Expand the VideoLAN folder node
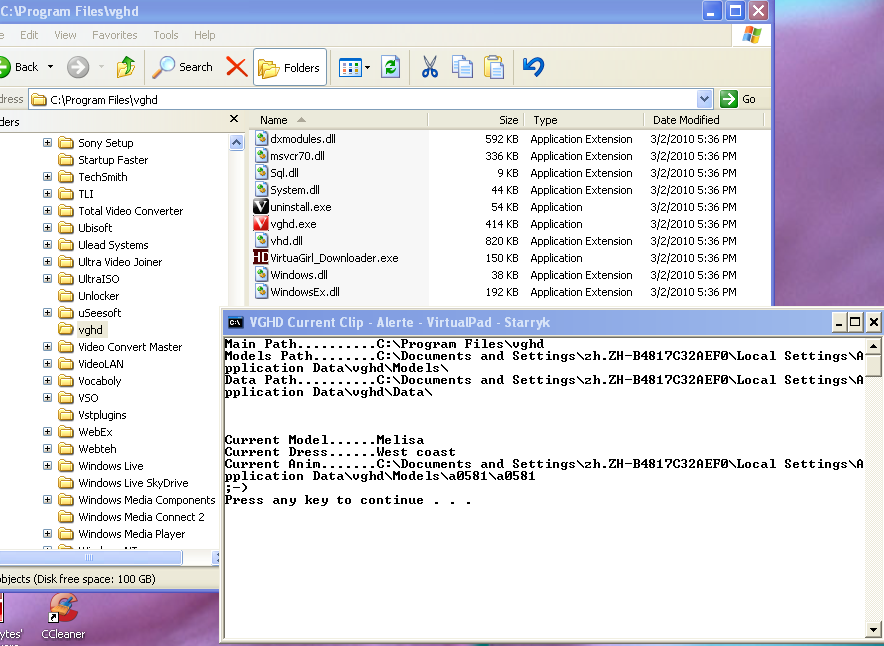Screen dimensions: 884x646 (x=47, y=364)
